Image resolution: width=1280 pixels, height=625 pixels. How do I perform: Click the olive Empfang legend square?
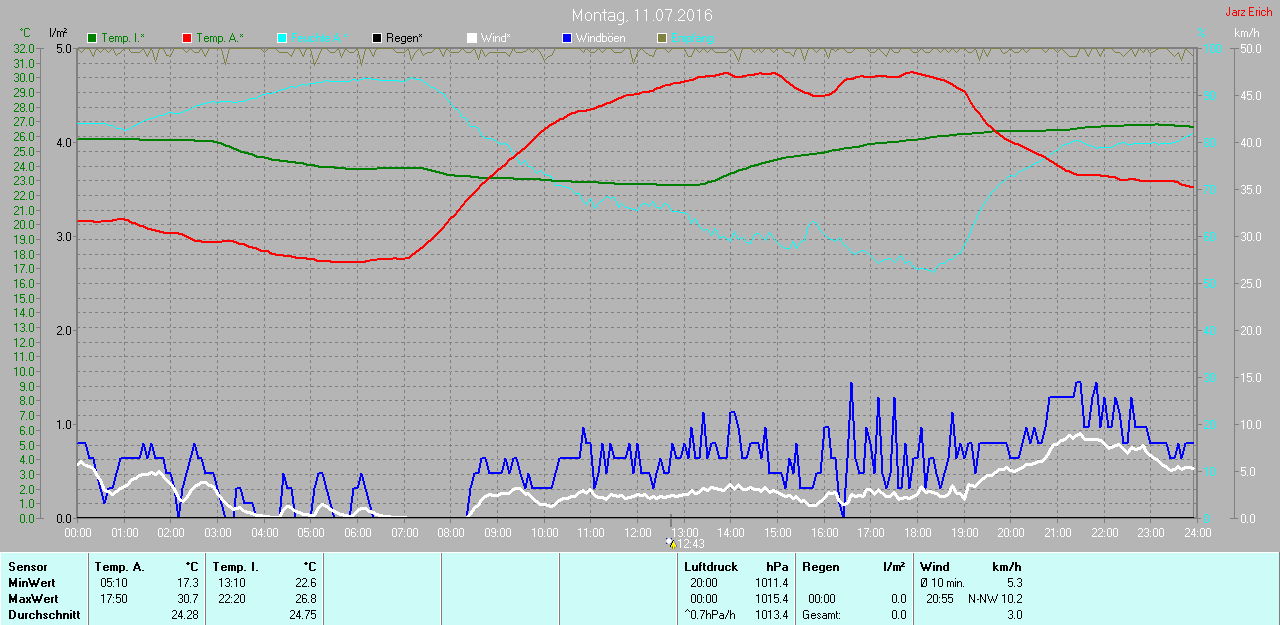click(x=661, y=38)
